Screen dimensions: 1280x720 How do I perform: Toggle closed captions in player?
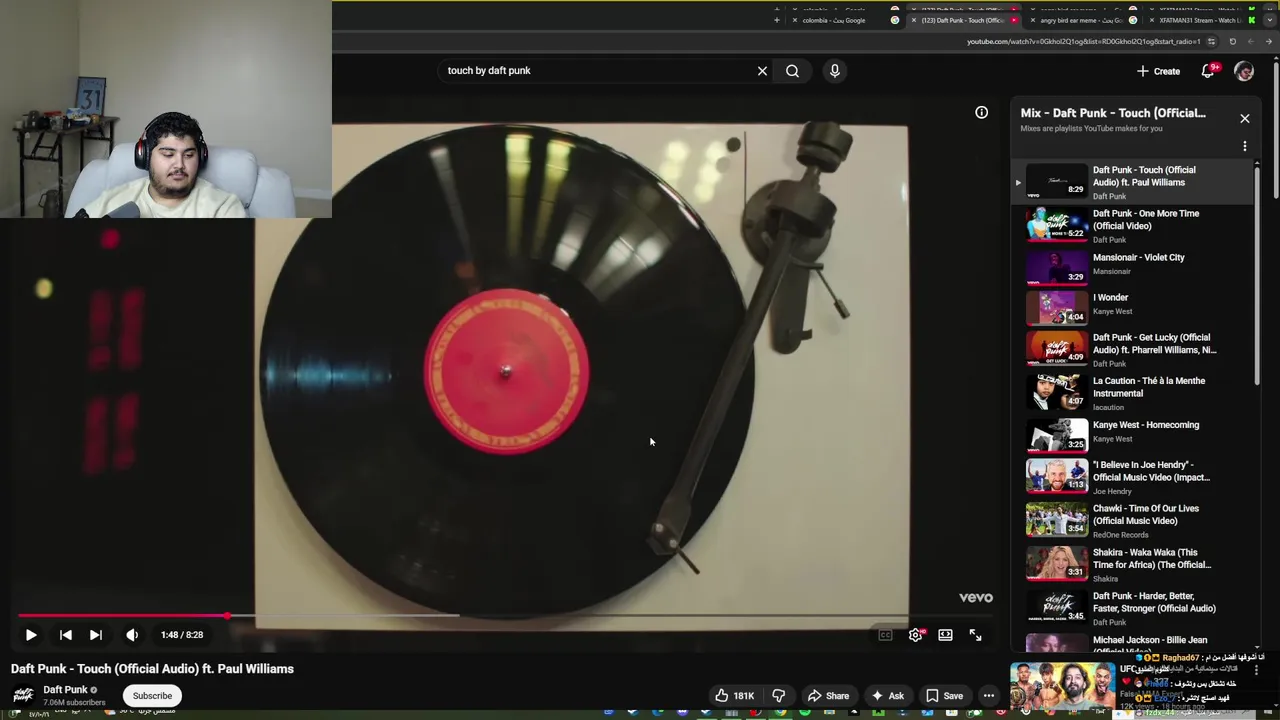pos(885,635)
